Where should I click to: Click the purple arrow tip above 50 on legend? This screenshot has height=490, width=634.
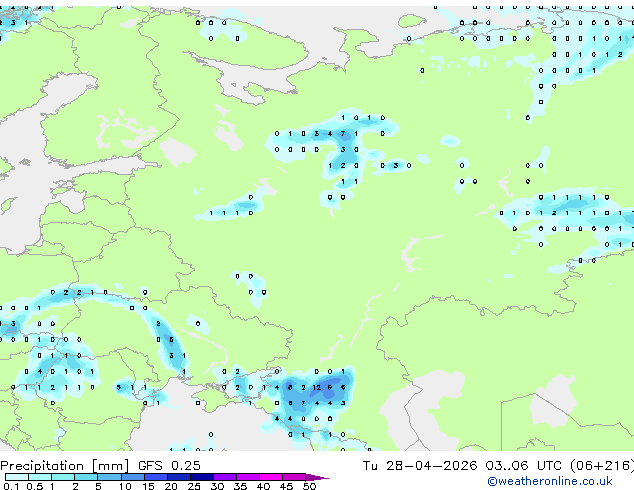coord(317,477)
